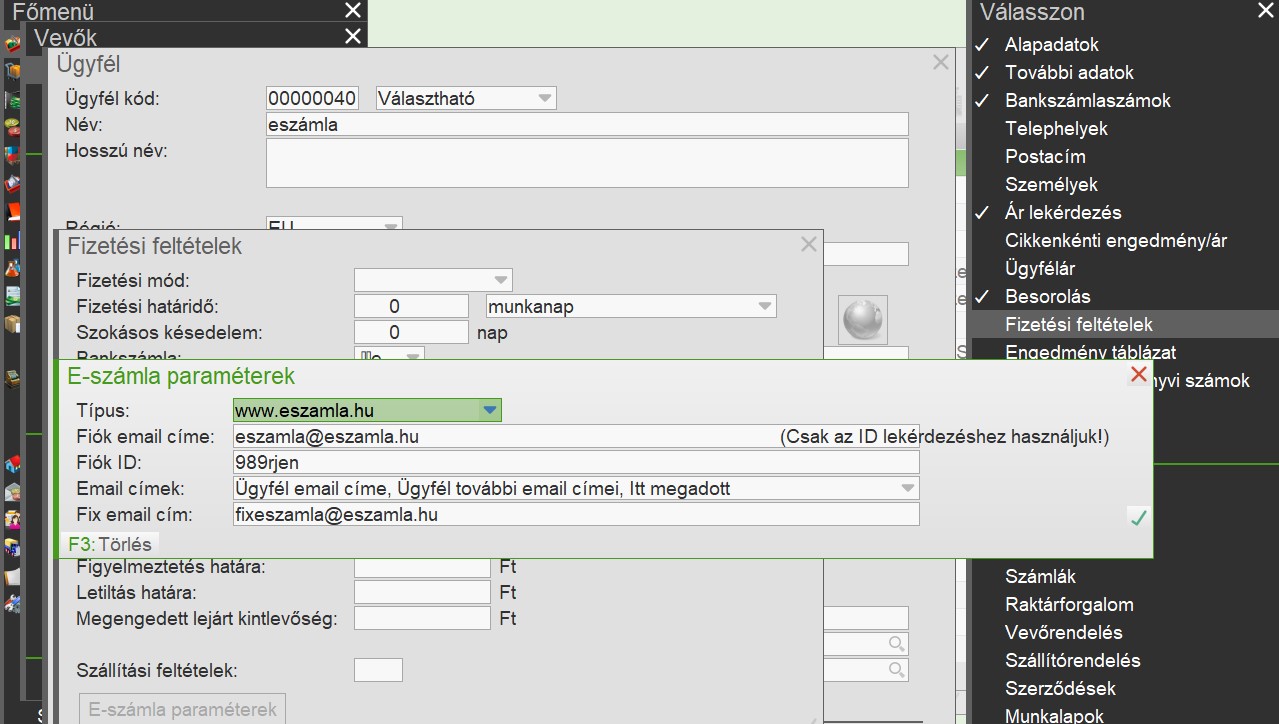Click the cardboard box sidebar icon
The width and height of the screenshot is (1279, 724).
(x=12, y=323)
